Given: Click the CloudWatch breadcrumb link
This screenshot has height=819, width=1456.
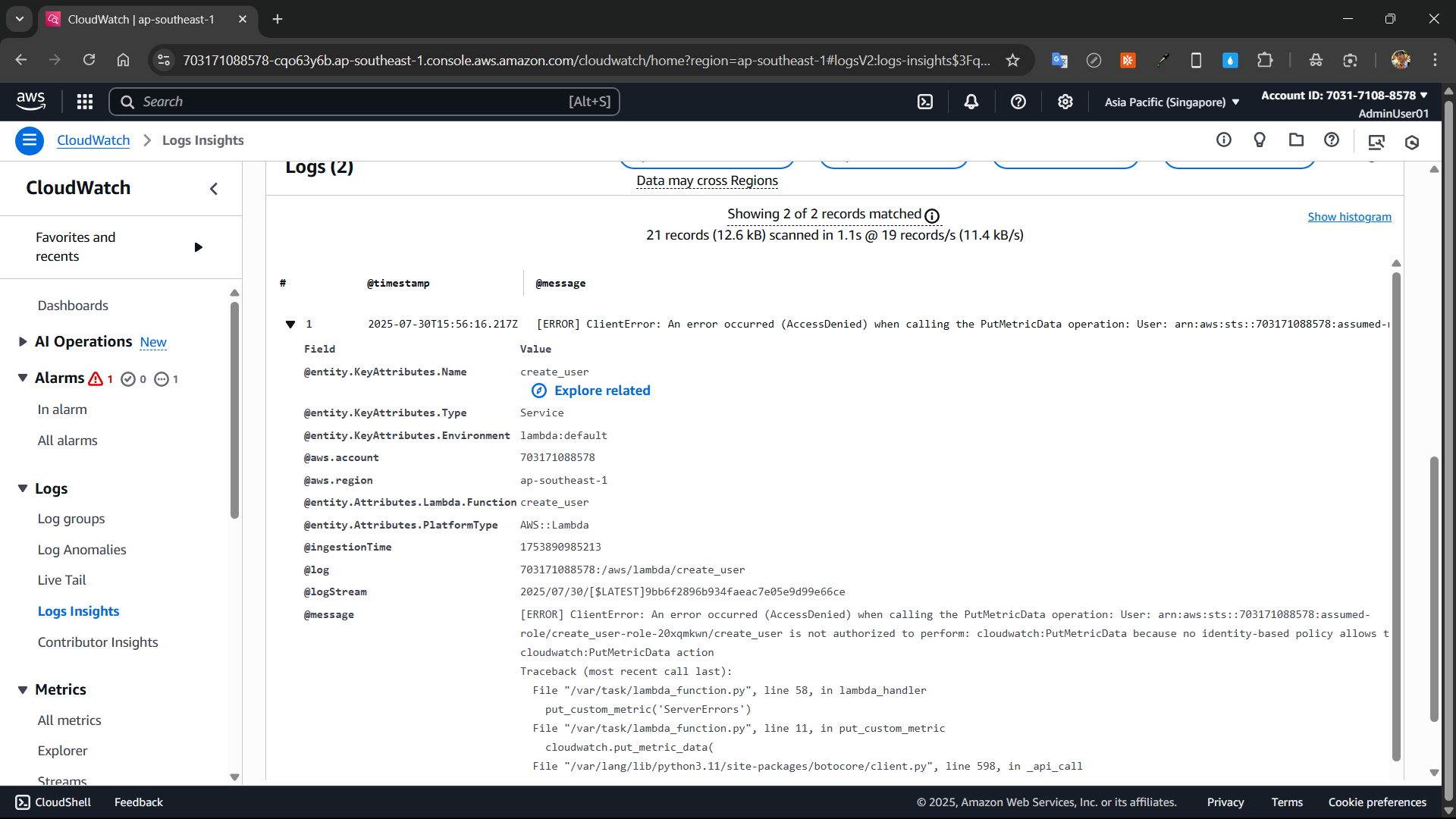Looking at the screenshot, I should click(93, 140).
